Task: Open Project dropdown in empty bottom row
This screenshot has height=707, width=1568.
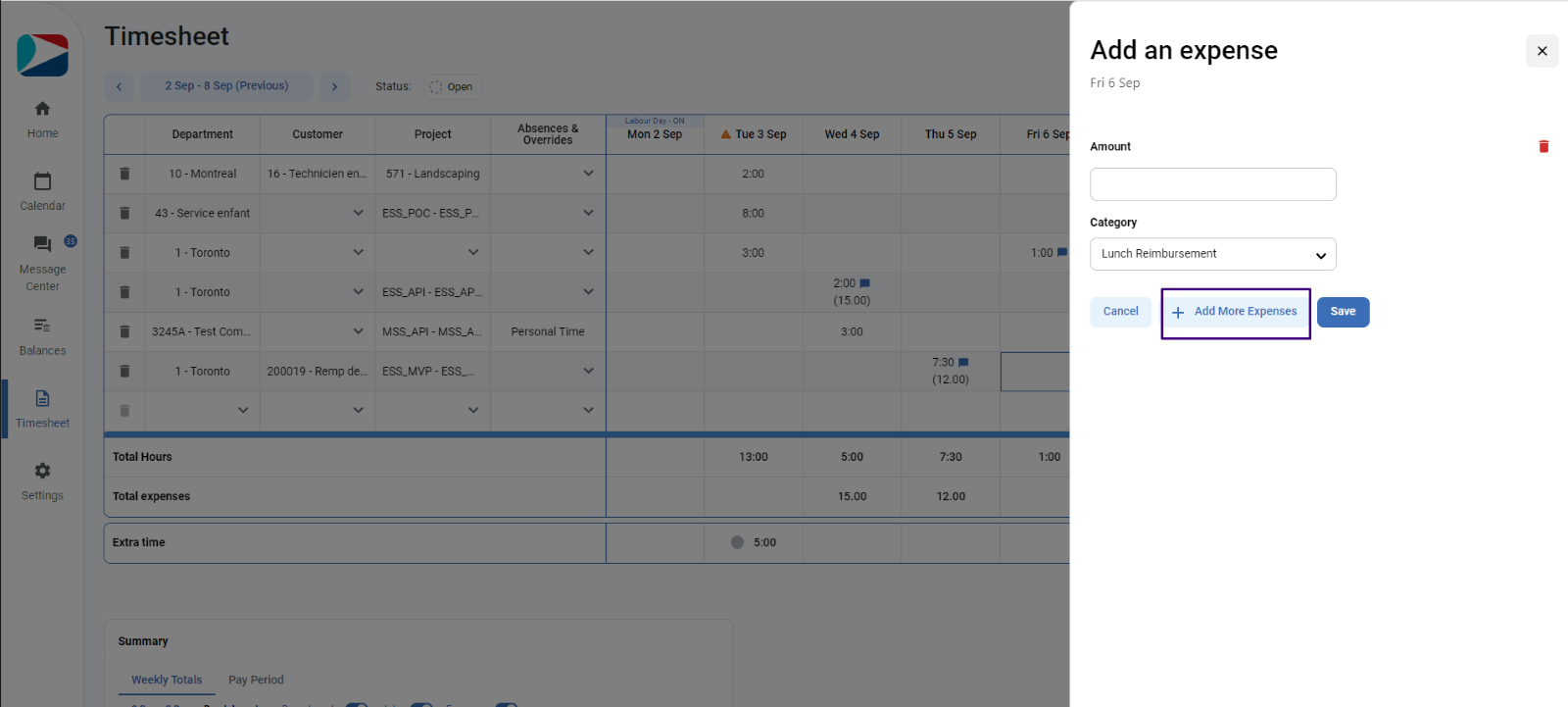Action: [x=472, y=411]
